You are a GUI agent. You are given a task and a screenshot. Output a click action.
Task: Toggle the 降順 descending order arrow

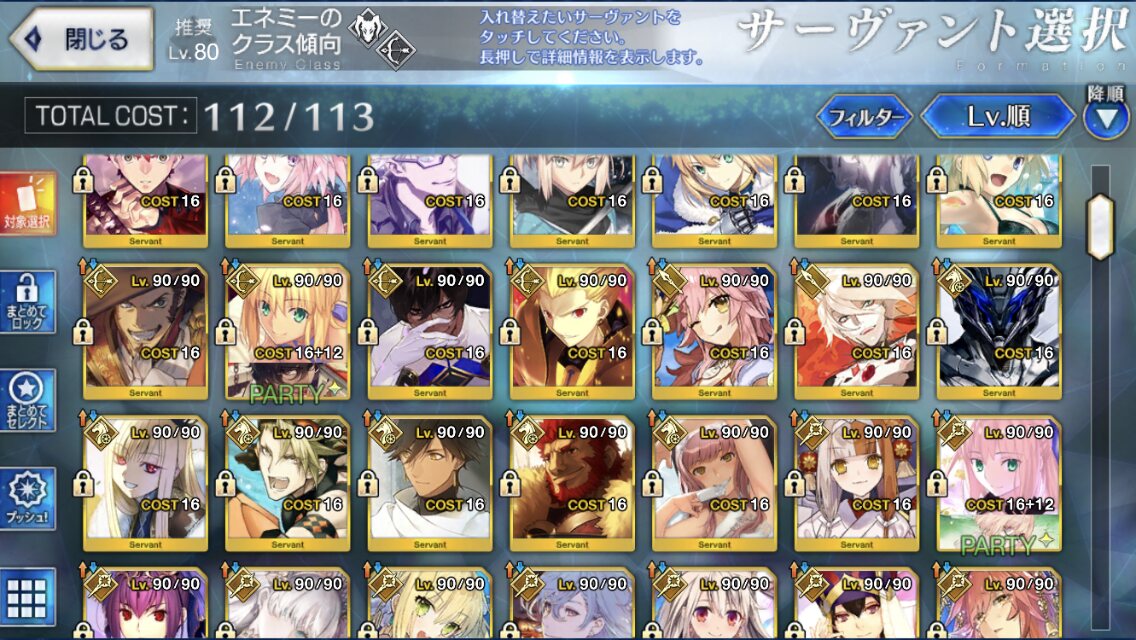[1106, 118]
